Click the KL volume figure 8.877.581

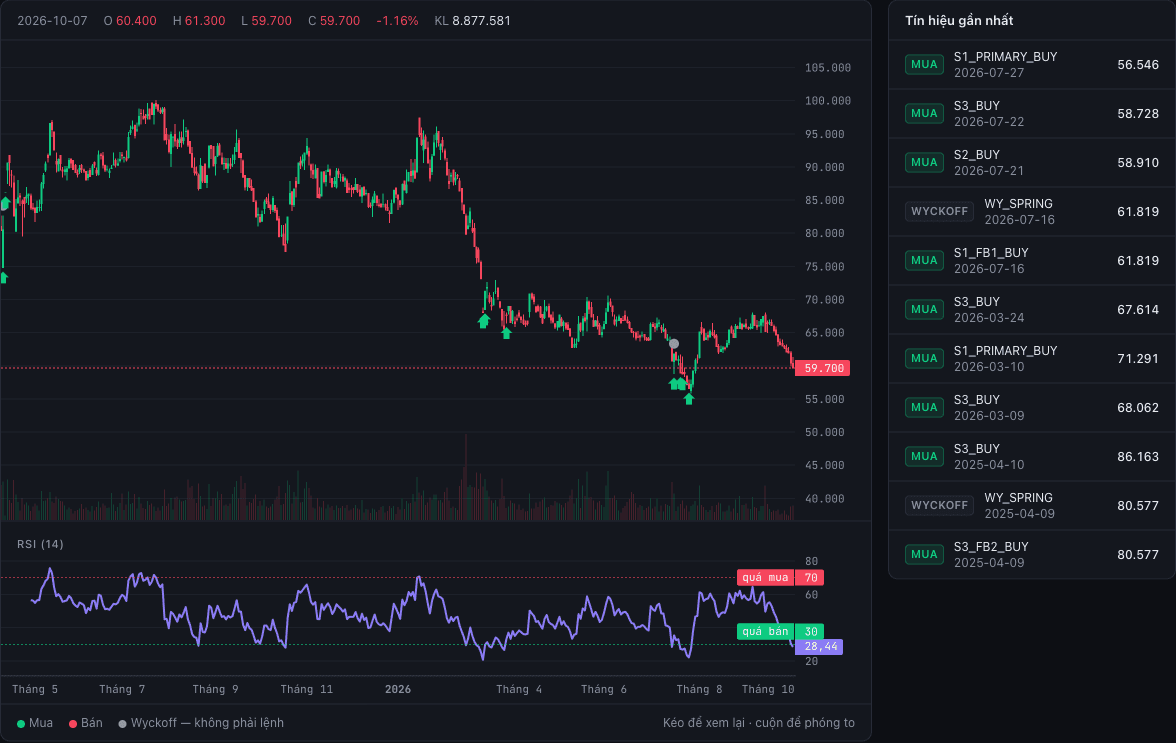(481, 21)
